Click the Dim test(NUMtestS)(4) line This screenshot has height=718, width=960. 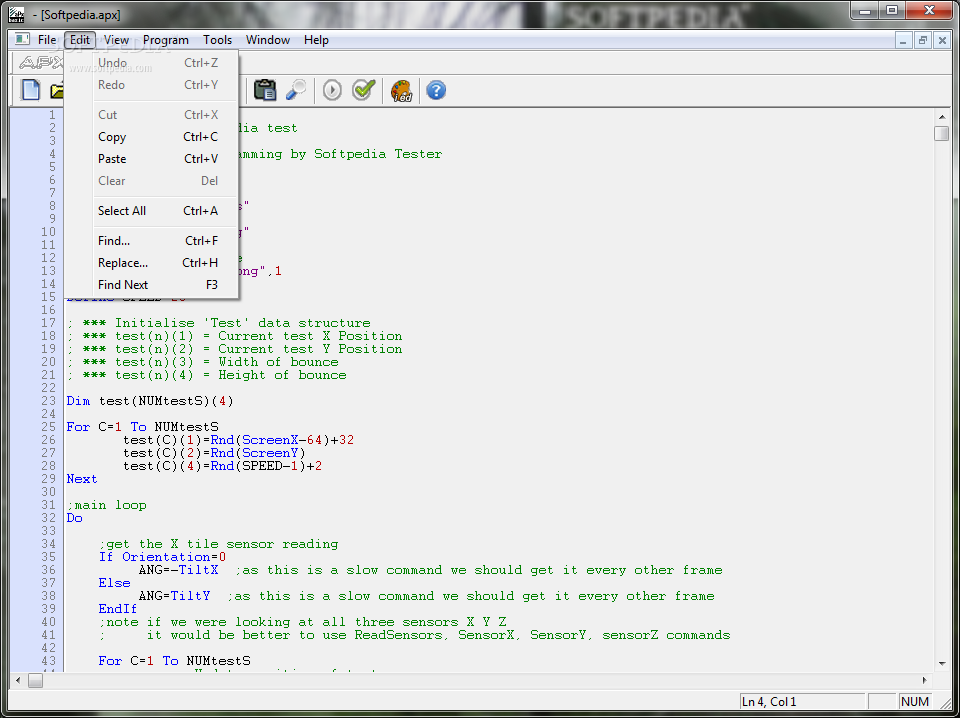pos(150,402)
